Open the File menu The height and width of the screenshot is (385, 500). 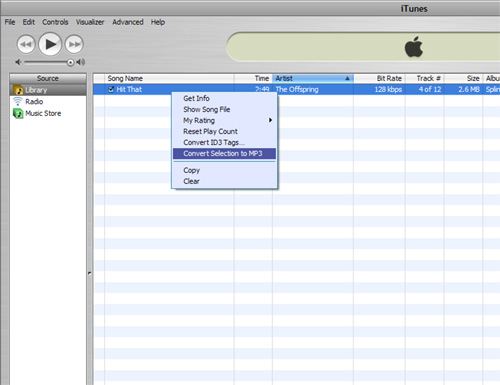click(10, 22)
